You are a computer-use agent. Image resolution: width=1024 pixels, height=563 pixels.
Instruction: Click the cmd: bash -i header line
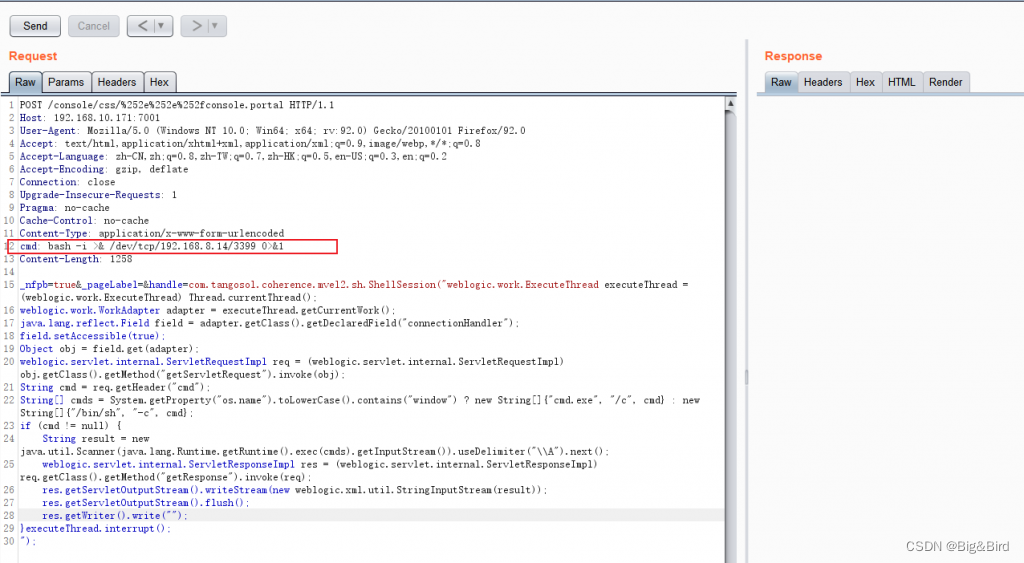[152, 246]
